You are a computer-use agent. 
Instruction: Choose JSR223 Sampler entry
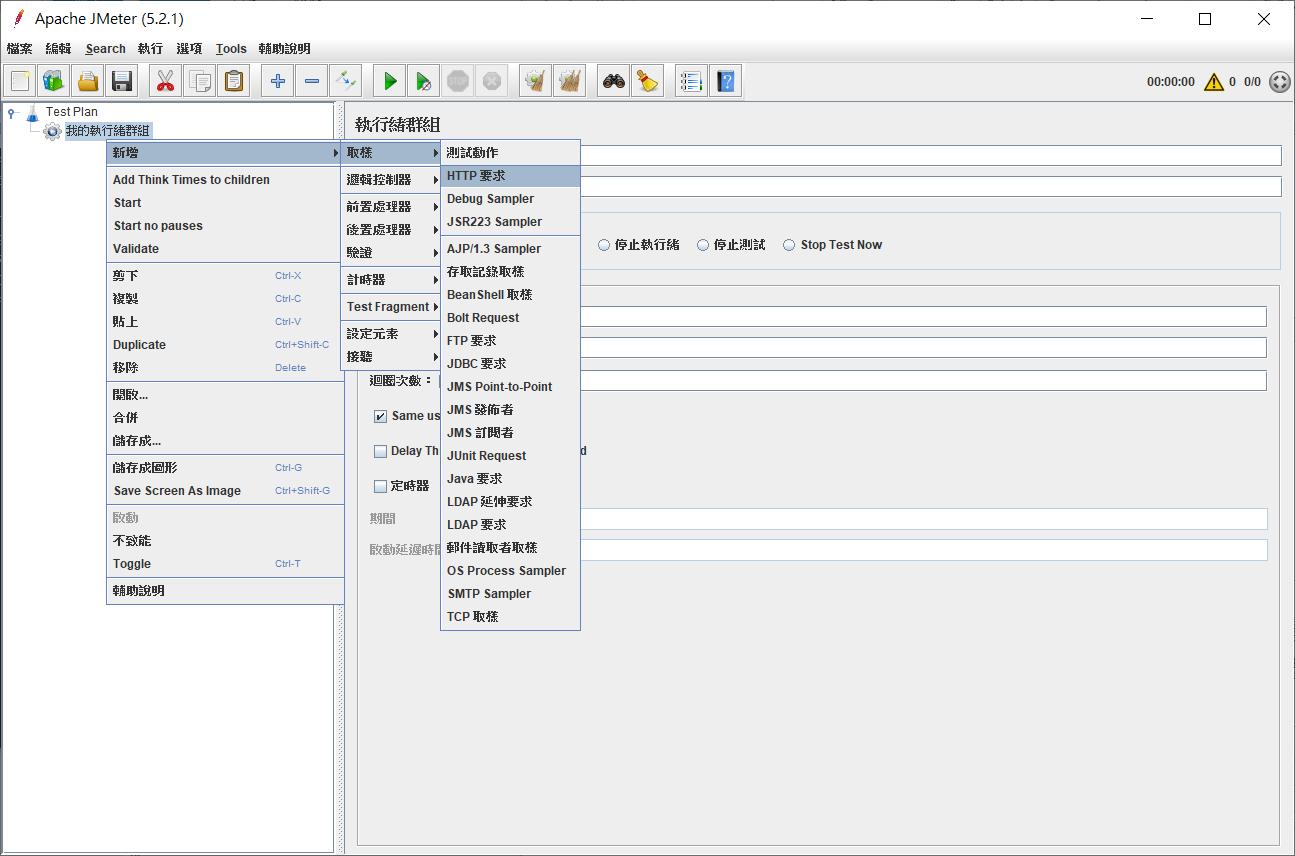[510, 222]
